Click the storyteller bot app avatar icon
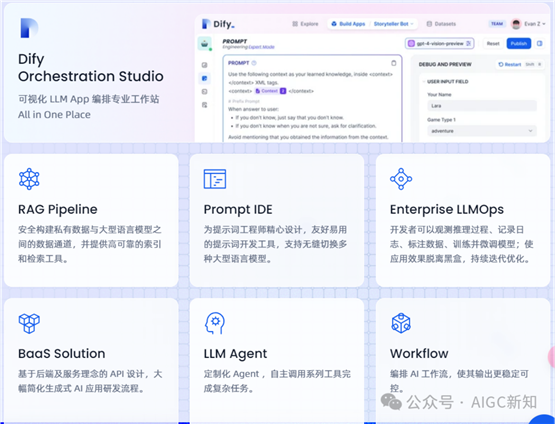The image size is (555, 424). click(x=204, y=44)
